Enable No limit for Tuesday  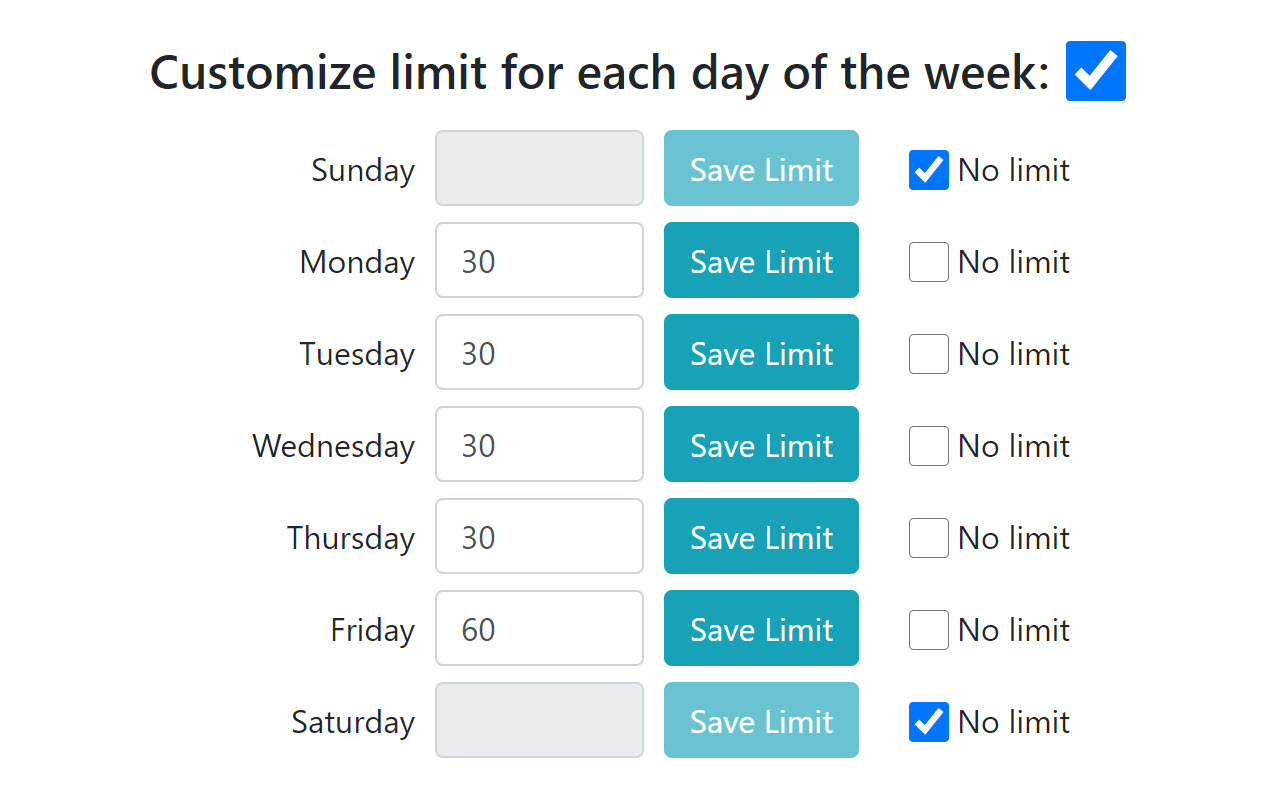929,354
